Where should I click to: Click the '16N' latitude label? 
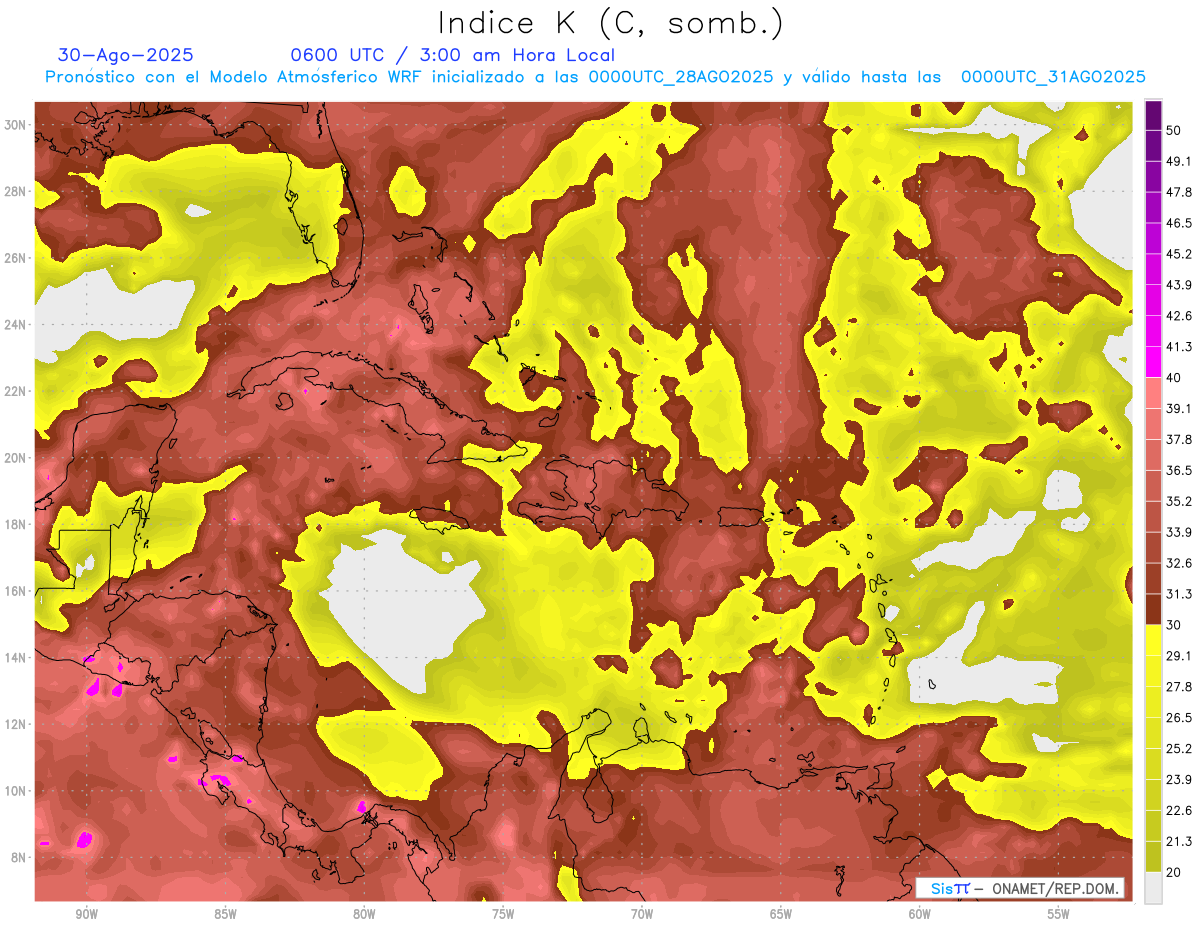pyautogui.click(x=15, y=592)
